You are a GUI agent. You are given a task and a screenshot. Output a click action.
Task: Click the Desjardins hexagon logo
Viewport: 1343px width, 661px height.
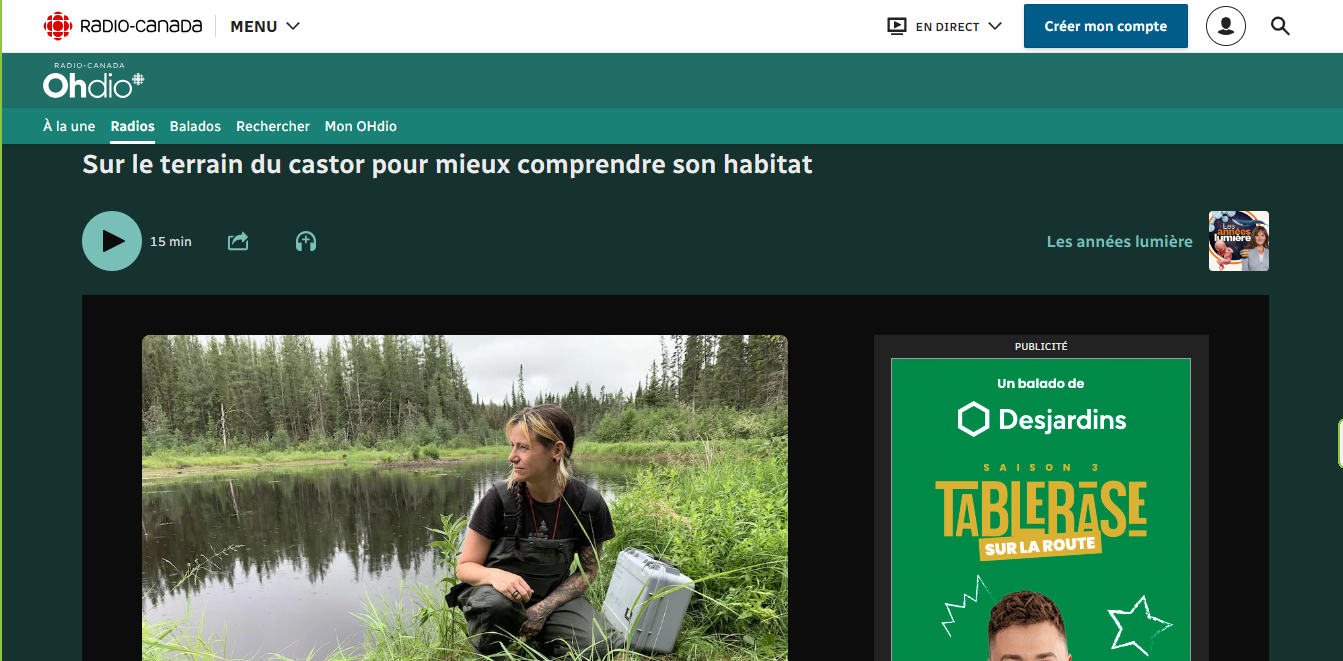[973, 420]
